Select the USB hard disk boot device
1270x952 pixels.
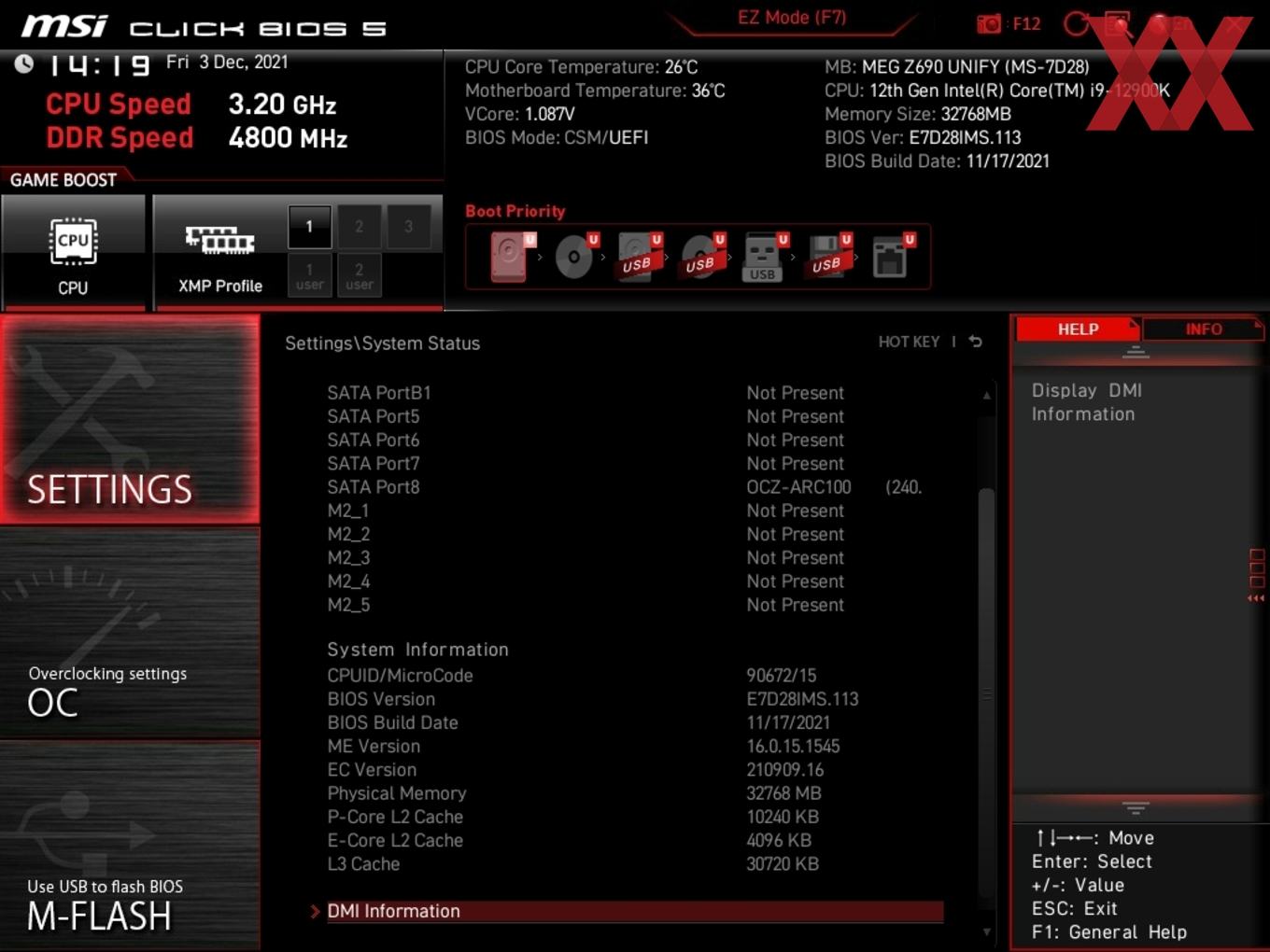[x=639, y=256]
